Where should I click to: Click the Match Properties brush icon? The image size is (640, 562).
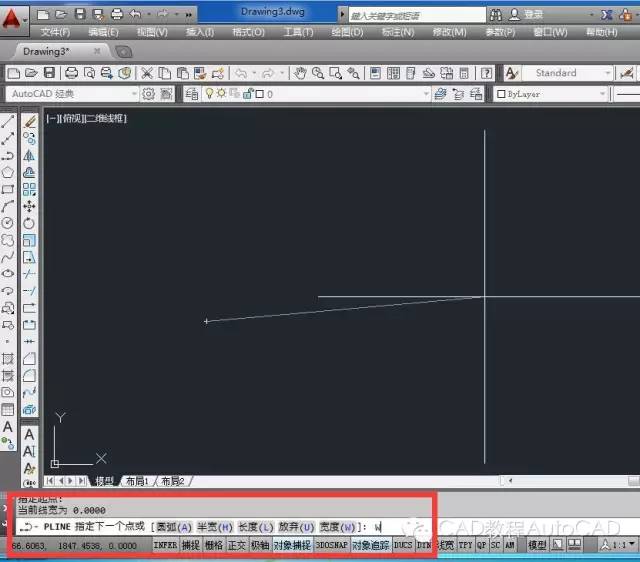(x=218, y=73)
